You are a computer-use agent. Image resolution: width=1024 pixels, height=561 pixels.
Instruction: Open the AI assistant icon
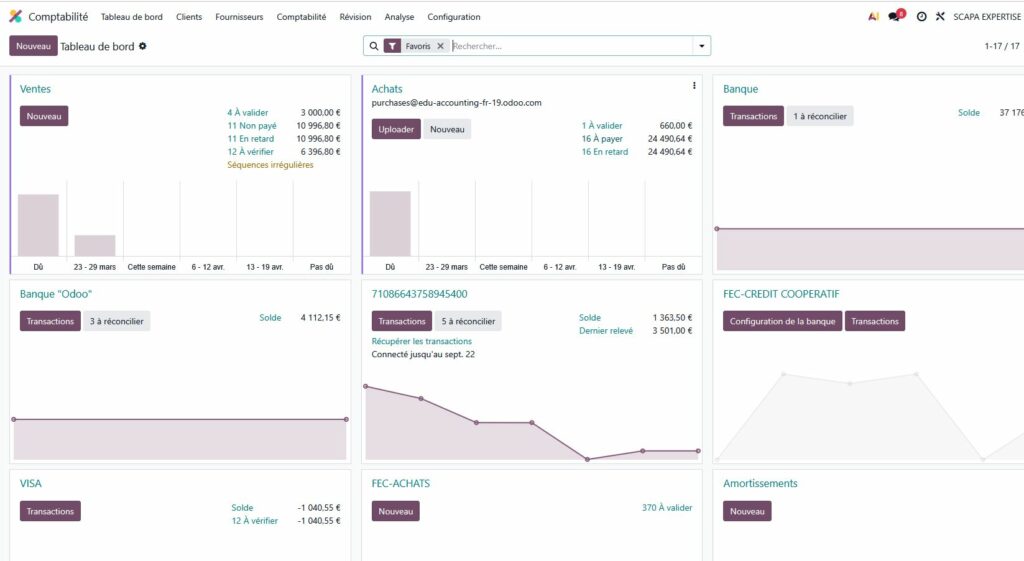[873, 17]
